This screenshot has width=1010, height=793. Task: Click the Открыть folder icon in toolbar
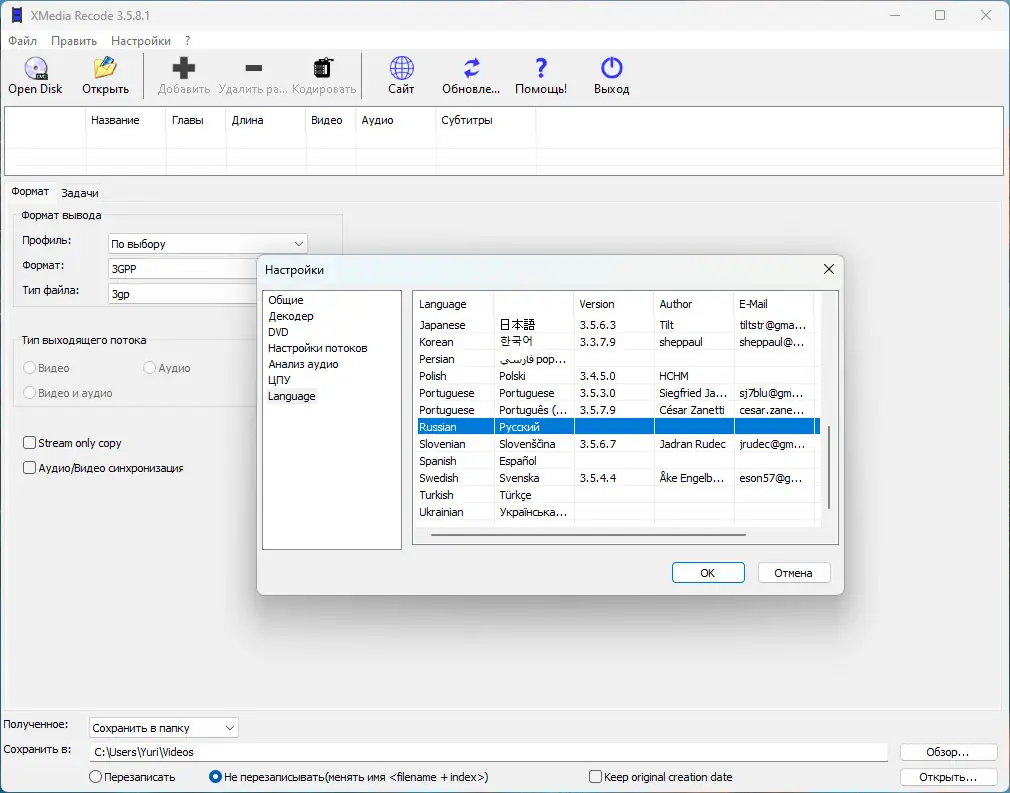click(105, 69)
